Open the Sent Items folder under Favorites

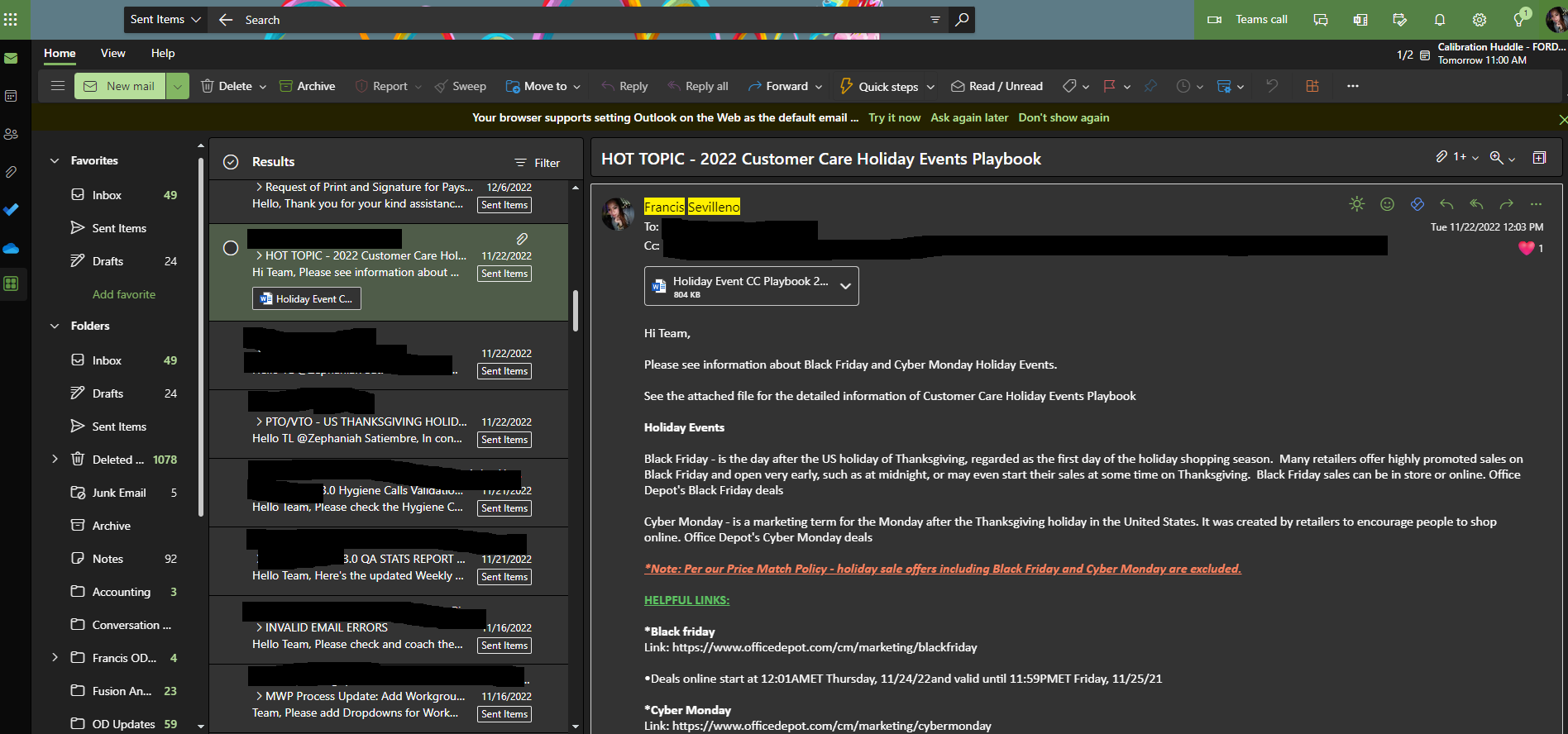119,228
